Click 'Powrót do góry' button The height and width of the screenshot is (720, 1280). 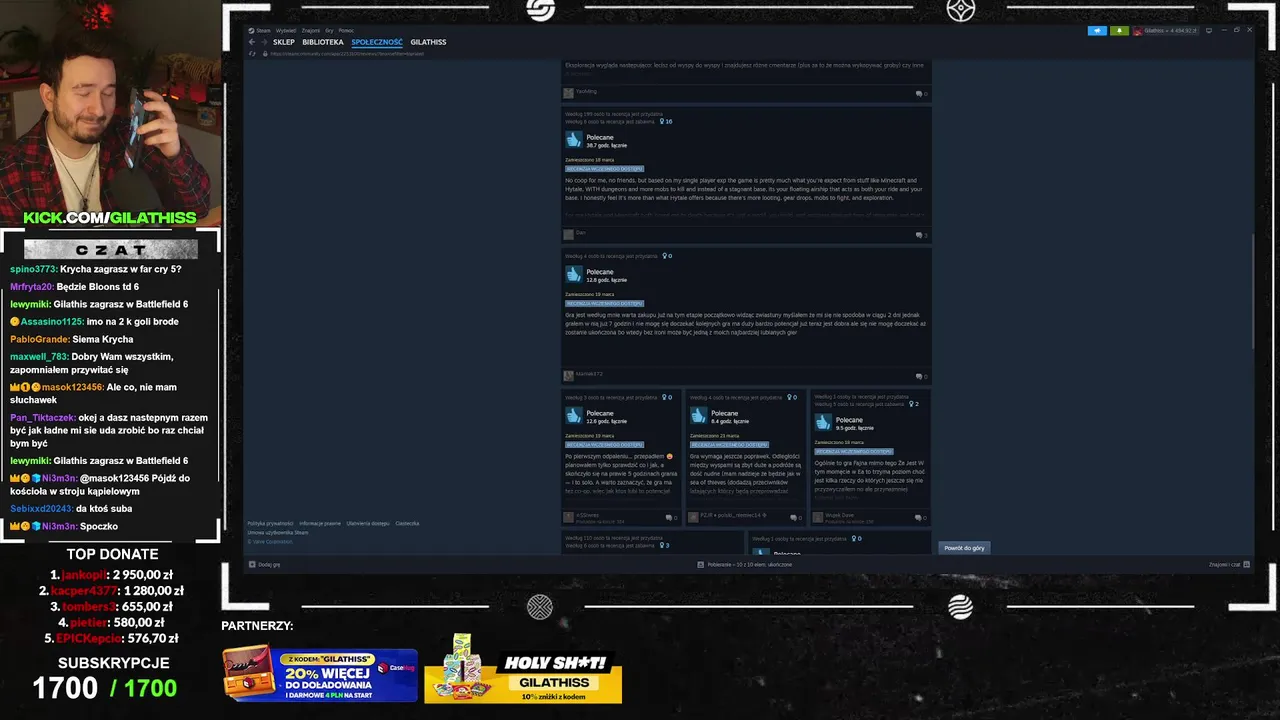pos(964,548)
